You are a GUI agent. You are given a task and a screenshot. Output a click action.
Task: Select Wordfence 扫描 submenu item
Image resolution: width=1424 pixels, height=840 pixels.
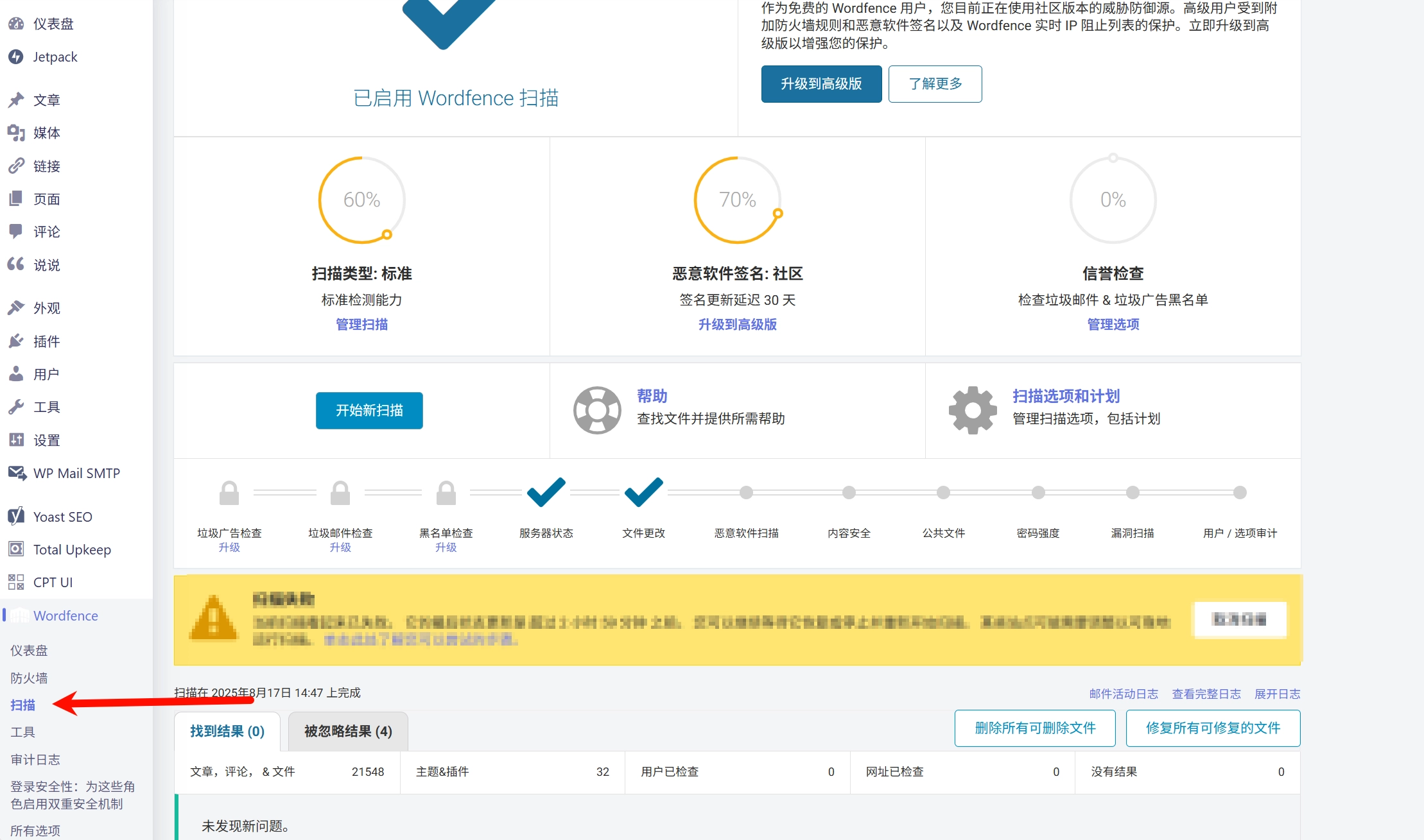coord(23,705)
